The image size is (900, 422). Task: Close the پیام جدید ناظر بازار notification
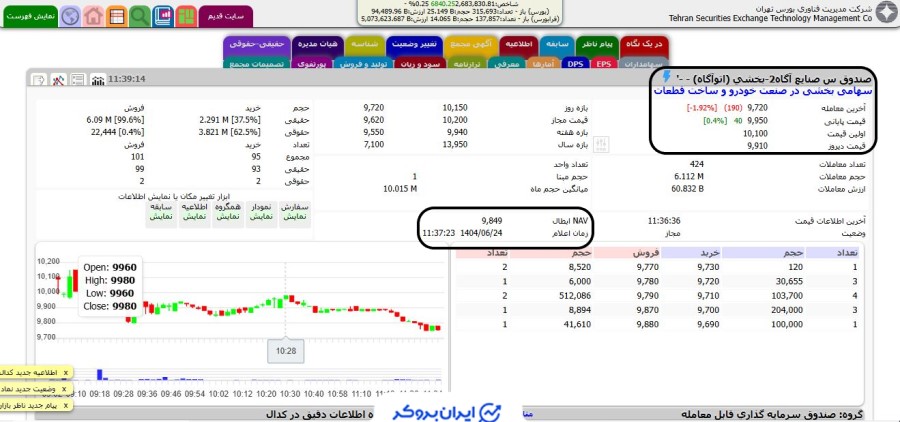coord(65,404)
